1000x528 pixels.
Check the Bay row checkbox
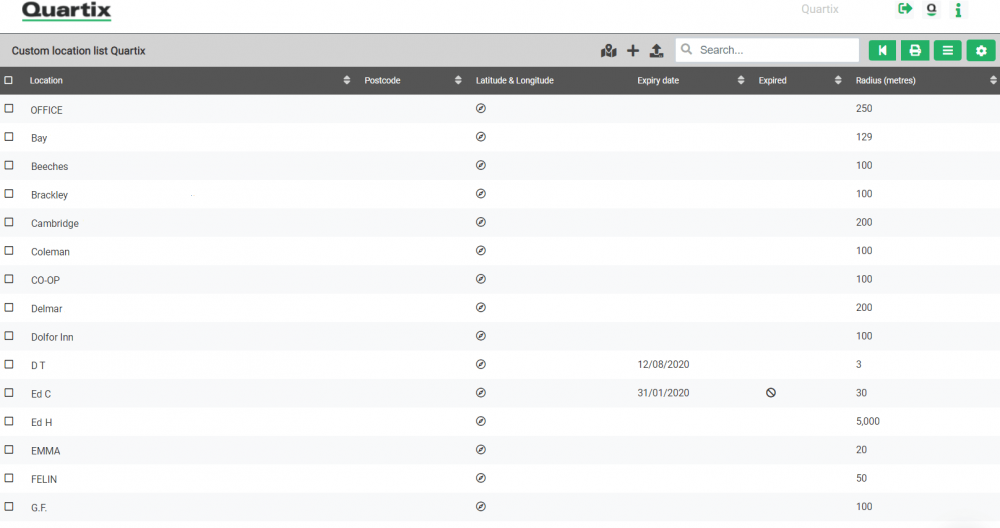[x=9, y=136]
